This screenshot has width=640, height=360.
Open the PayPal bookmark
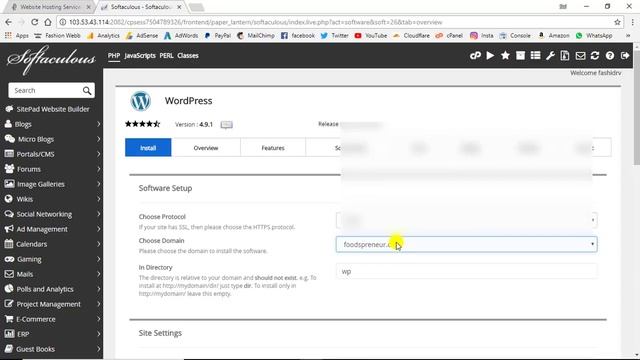[218, 36]
